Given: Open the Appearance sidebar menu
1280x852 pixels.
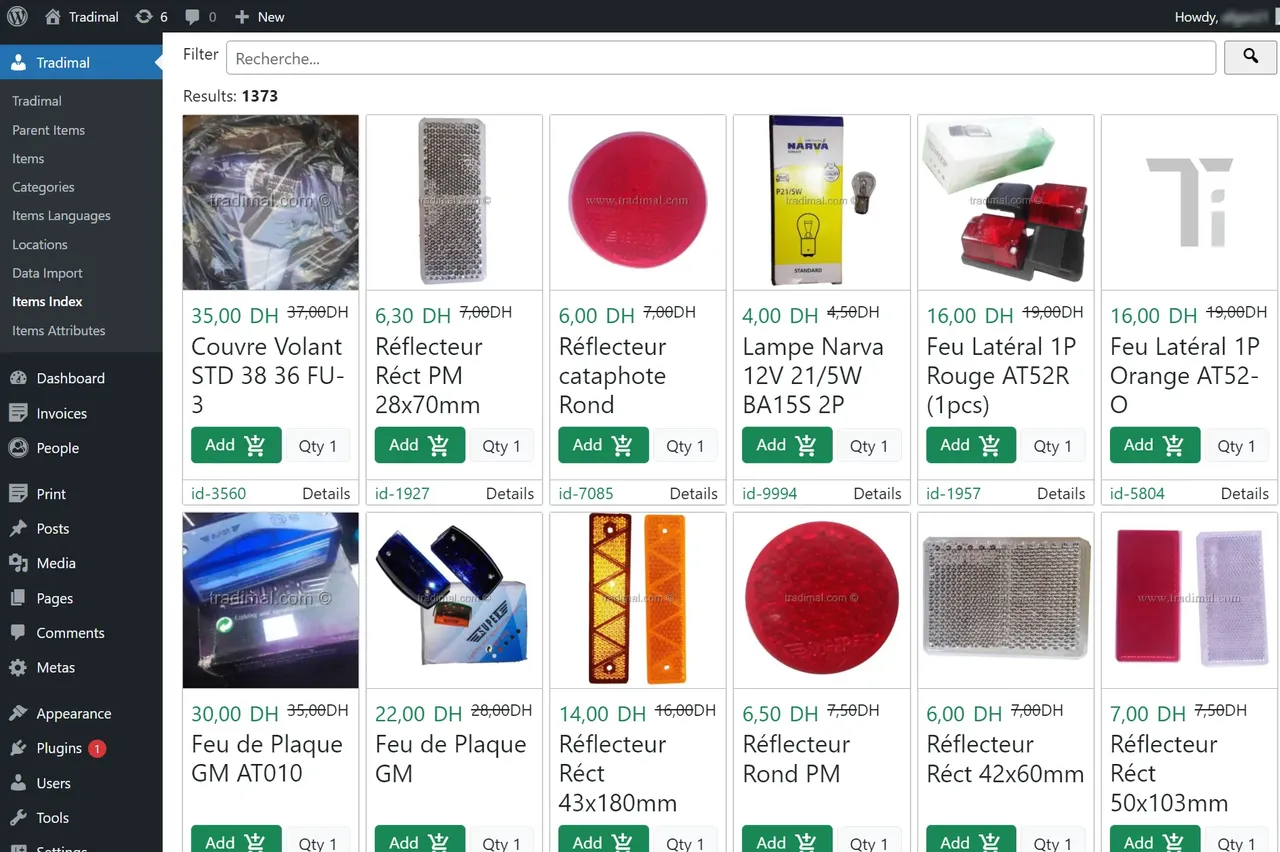Looking at the screenshot, I should tap(73, 713).
